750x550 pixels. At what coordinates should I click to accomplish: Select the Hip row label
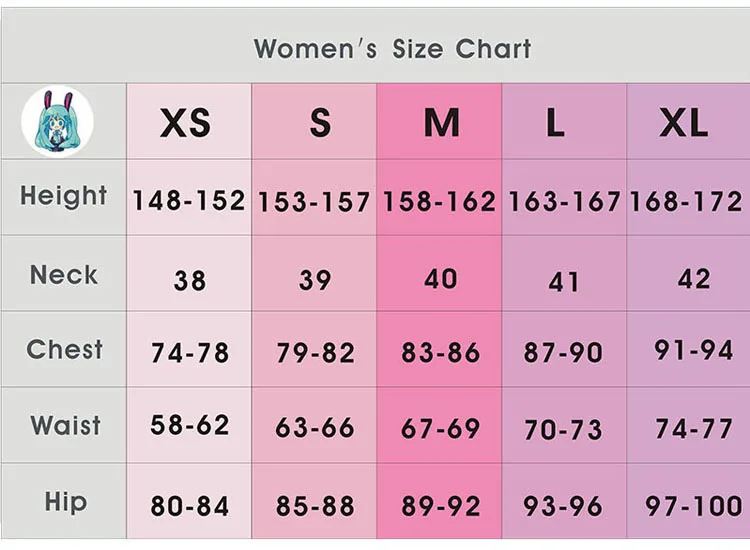66,502
